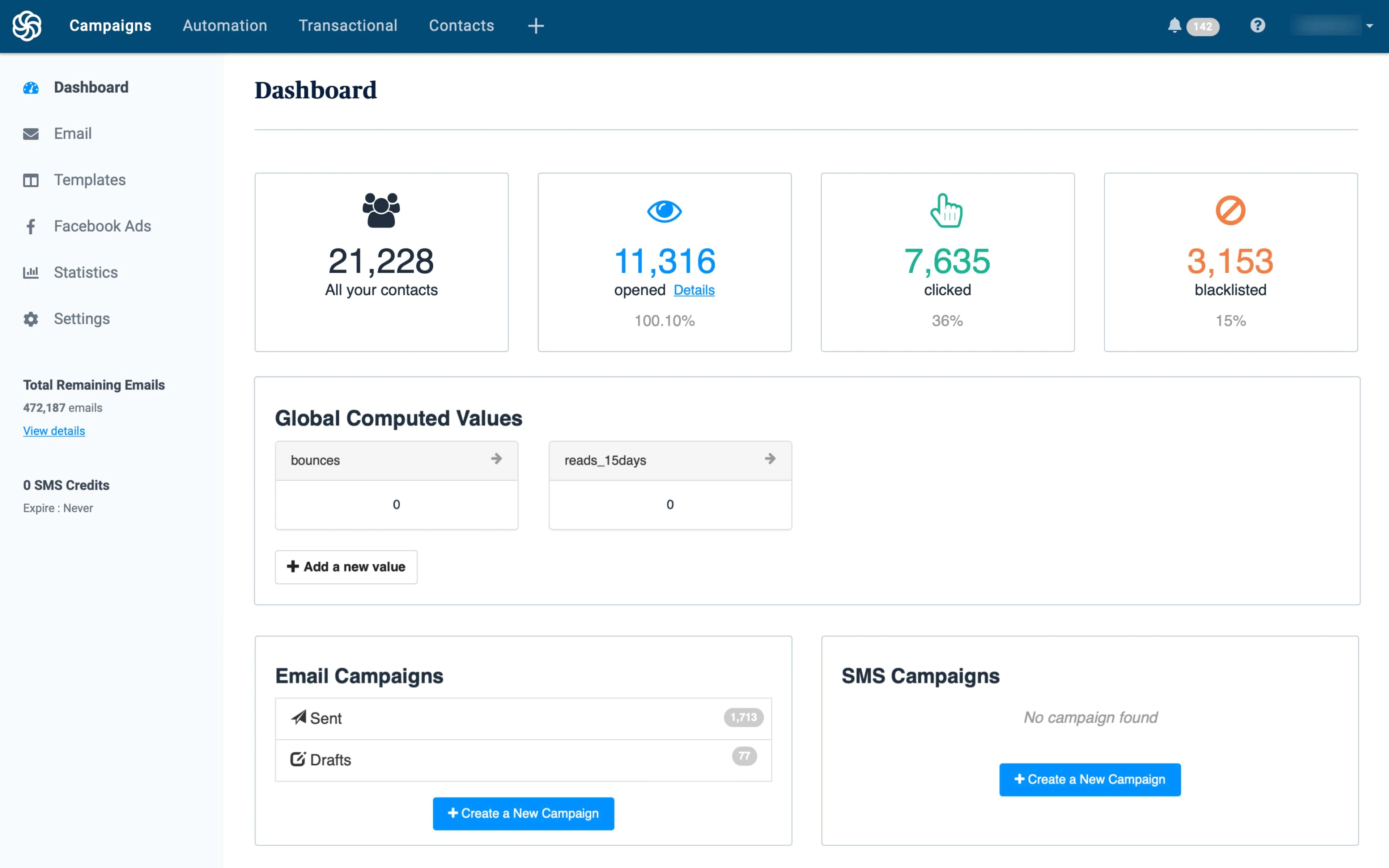
Task: Open the Sent email campaigns row
Action: (x=523, y=718)
